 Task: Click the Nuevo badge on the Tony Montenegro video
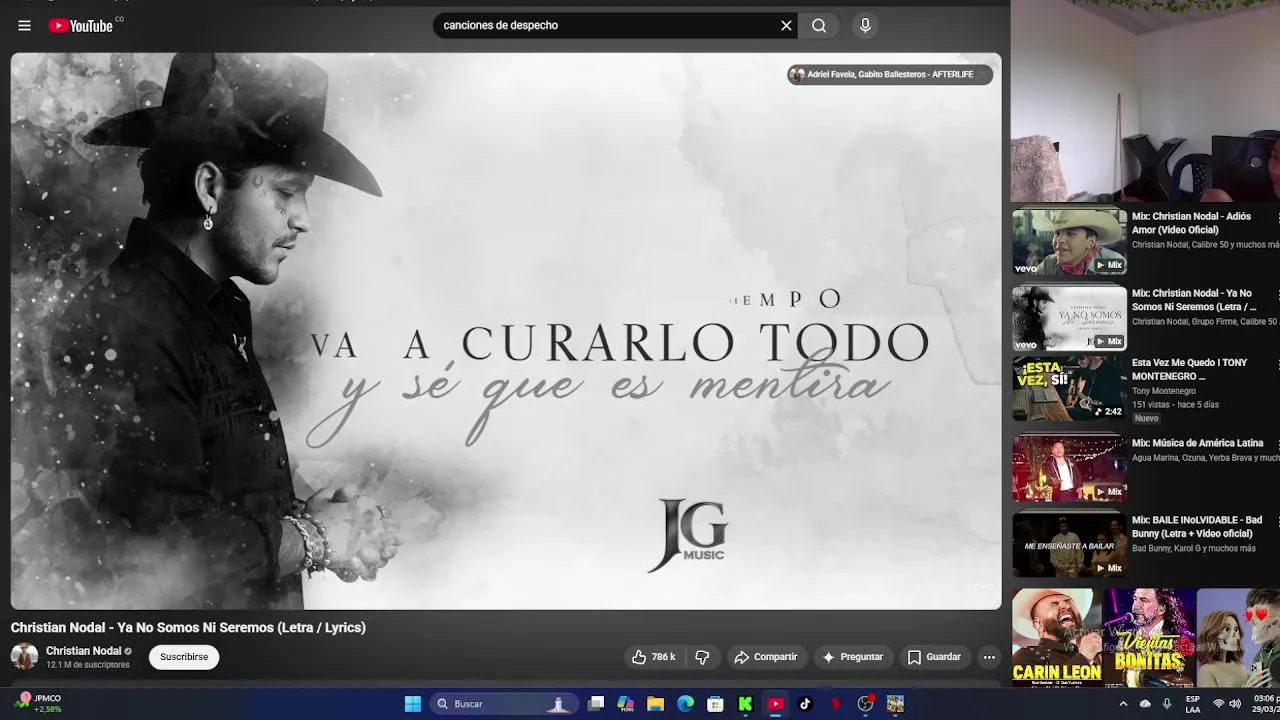(1147, 418)
